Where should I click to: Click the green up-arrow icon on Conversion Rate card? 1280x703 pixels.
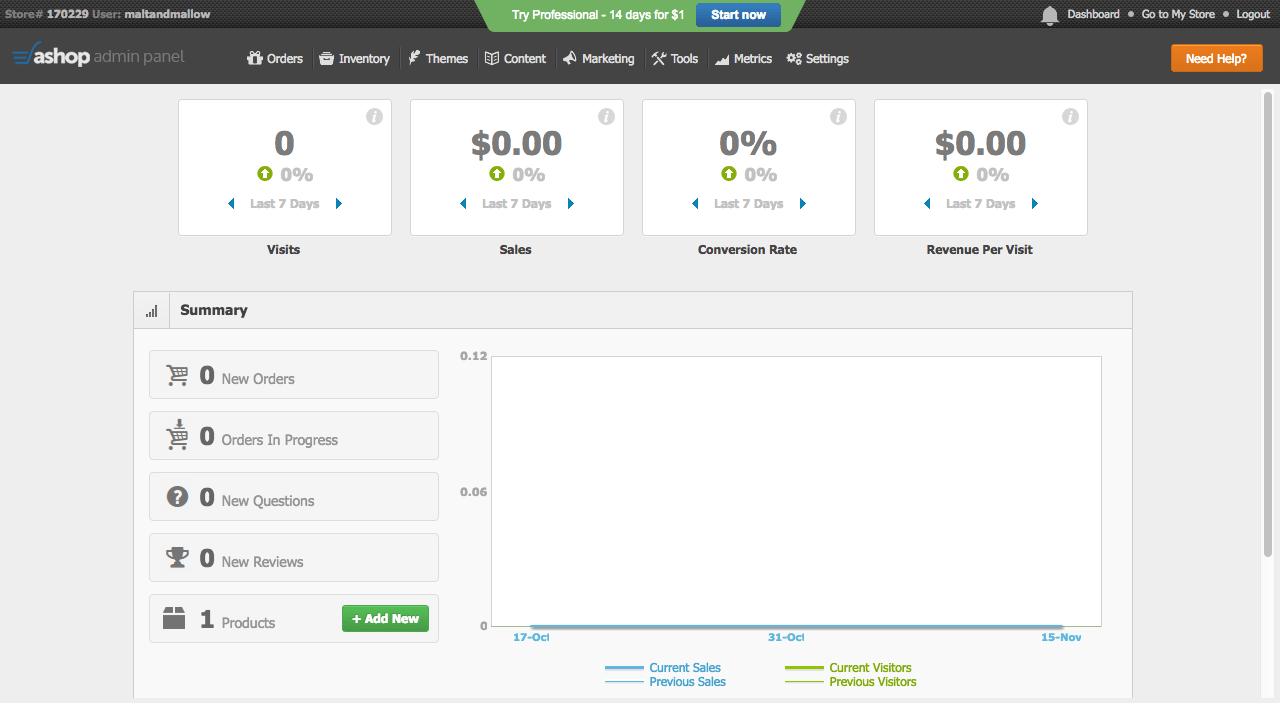pos(729,174)
